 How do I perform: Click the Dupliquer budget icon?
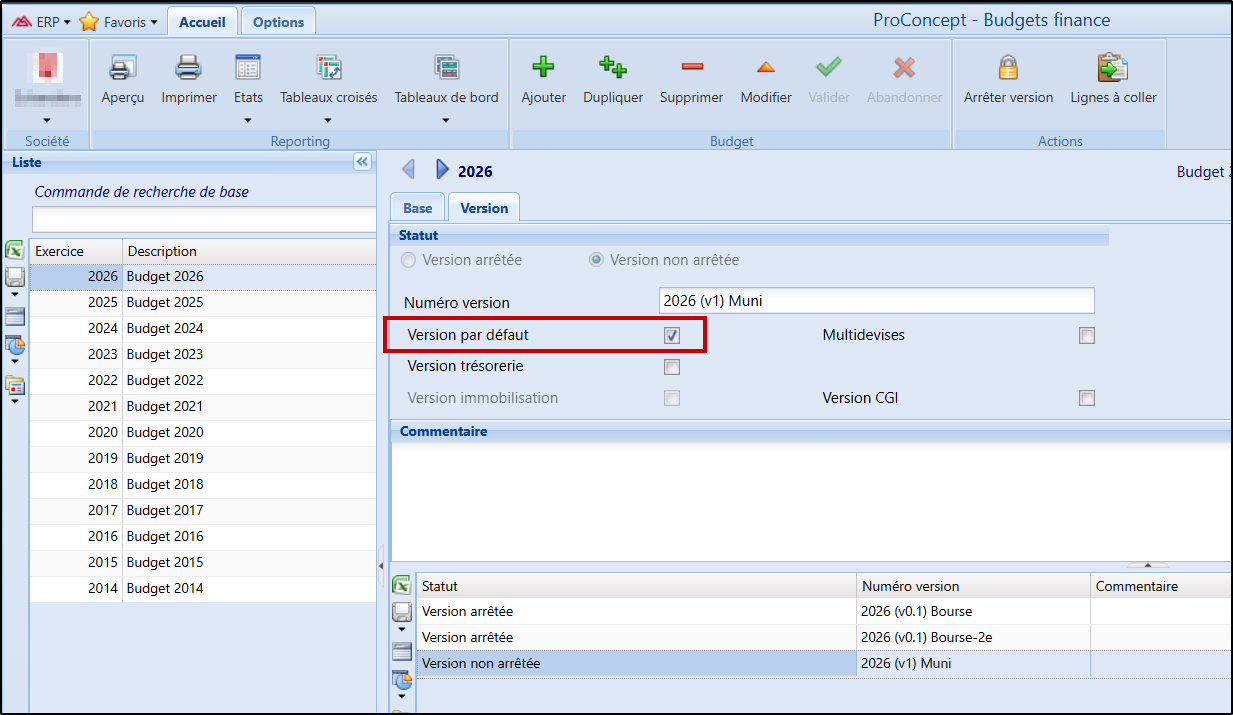612,69
